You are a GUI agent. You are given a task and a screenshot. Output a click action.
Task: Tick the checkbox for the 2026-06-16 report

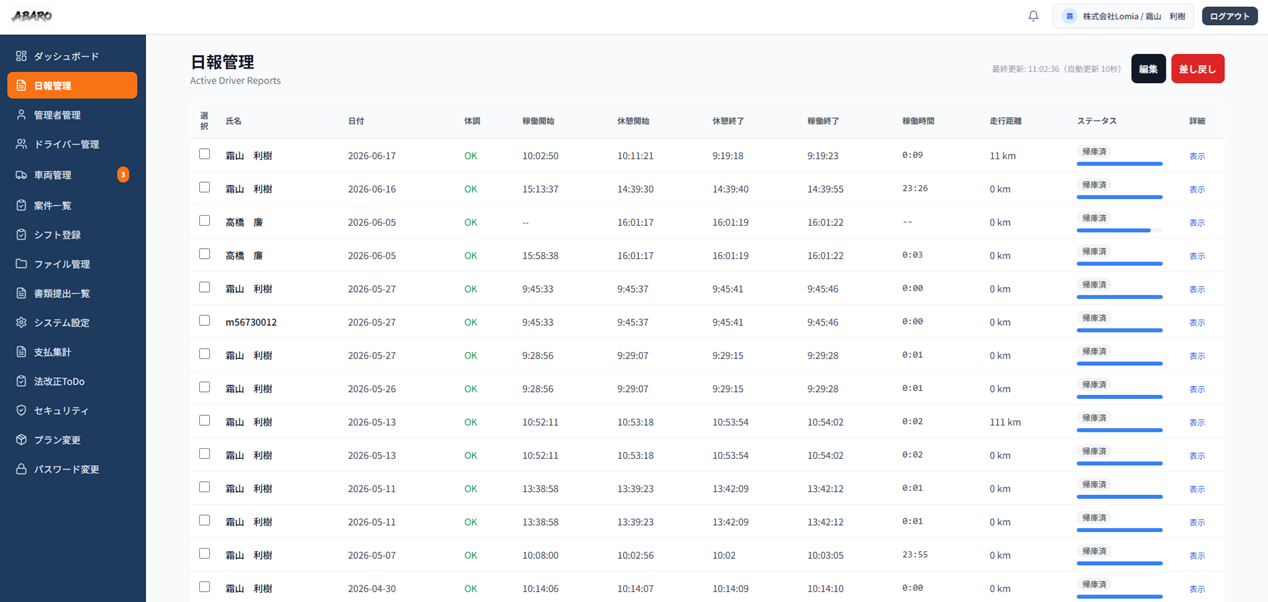coord(205,187)
